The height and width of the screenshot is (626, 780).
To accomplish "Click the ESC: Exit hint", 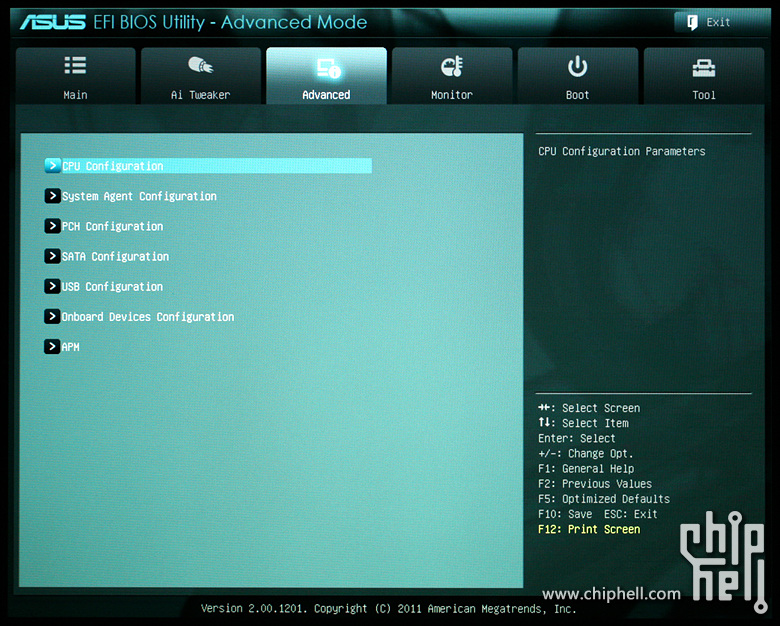I will tap(631, 514).
